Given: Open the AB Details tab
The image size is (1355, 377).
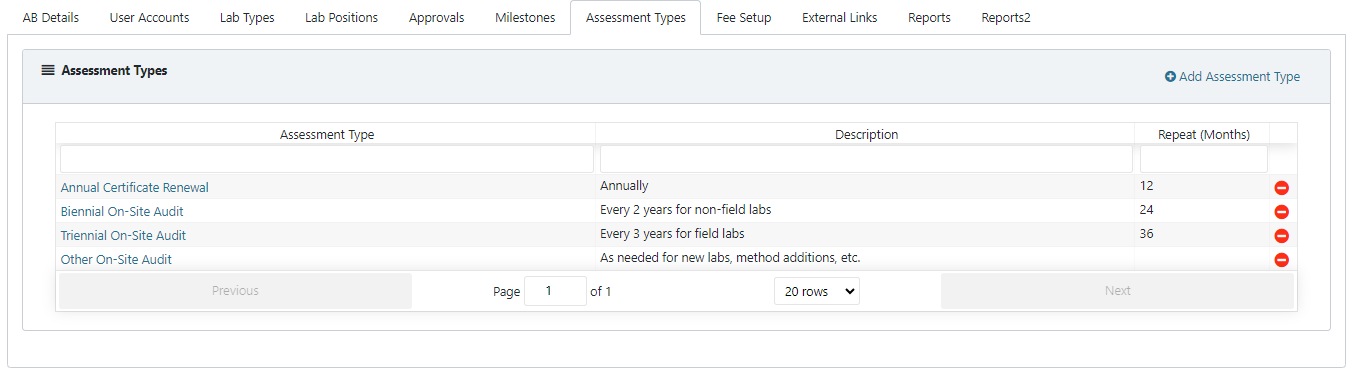Looking at the screenshot, I should (50, 18).
